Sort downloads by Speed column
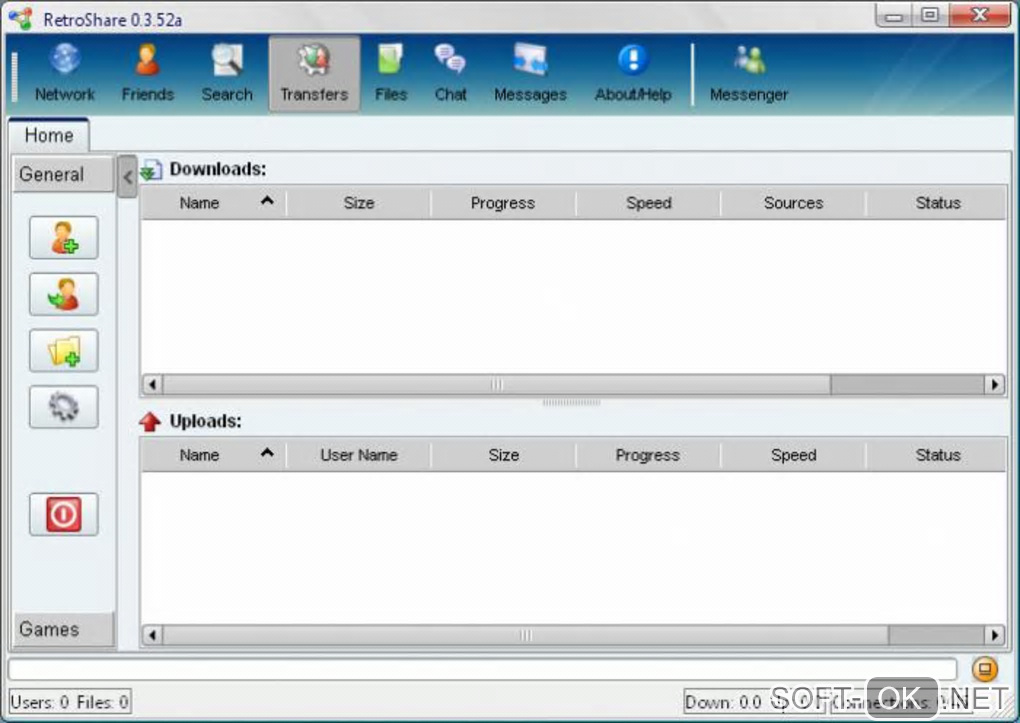This screenshot has height=723, width=1020. pos(649,203)
